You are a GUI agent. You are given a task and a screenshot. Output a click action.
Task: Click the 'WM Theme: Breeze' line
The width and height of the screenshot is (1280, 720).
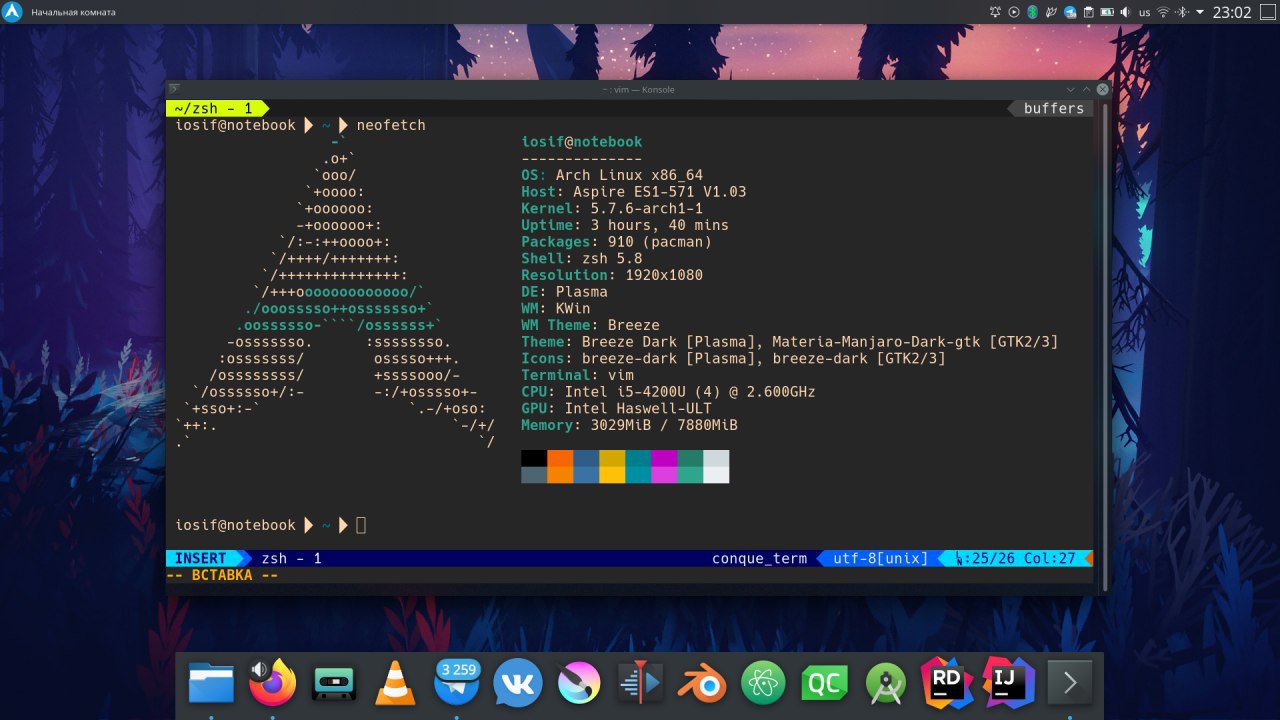point(590,325)
